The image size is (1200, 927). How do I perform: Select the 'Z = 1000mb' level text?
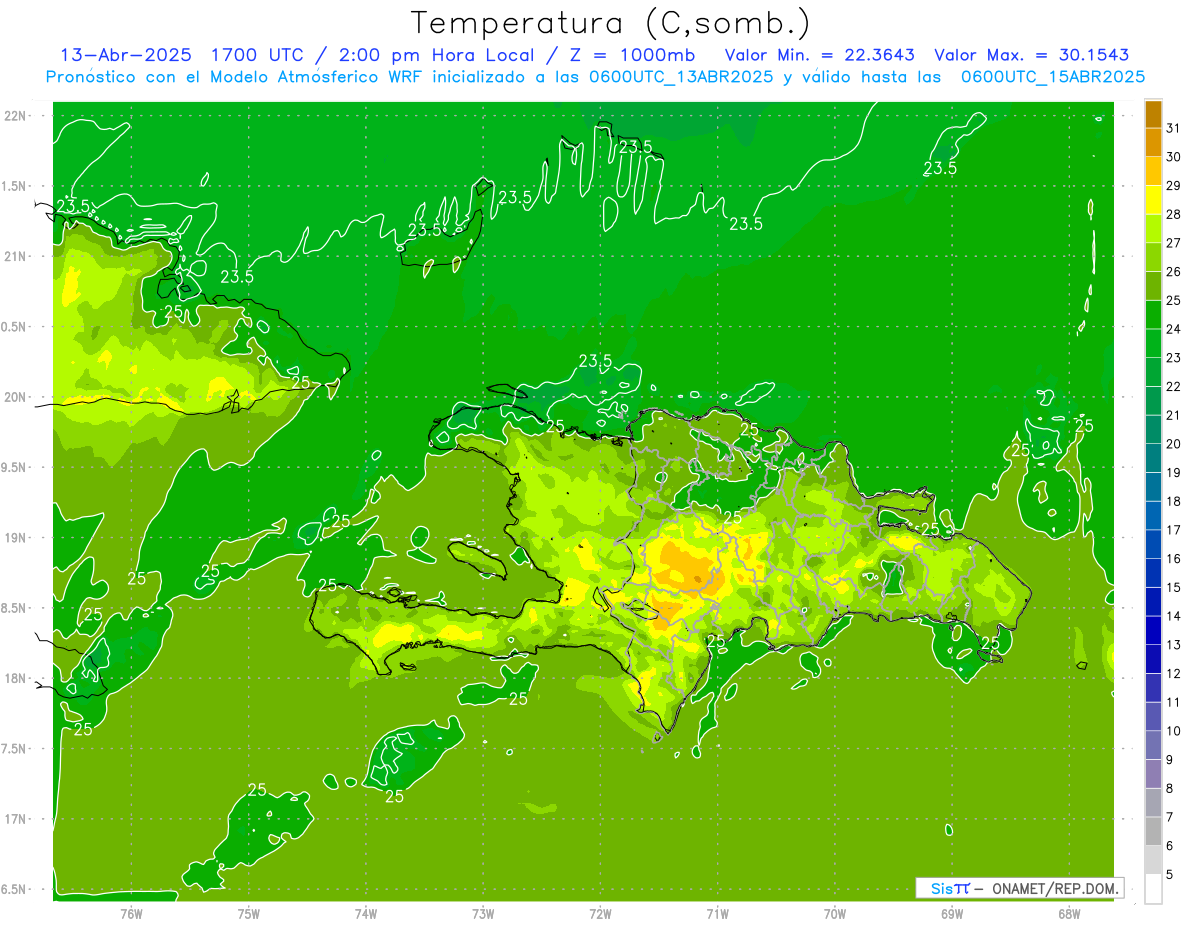tap(632, 55)
